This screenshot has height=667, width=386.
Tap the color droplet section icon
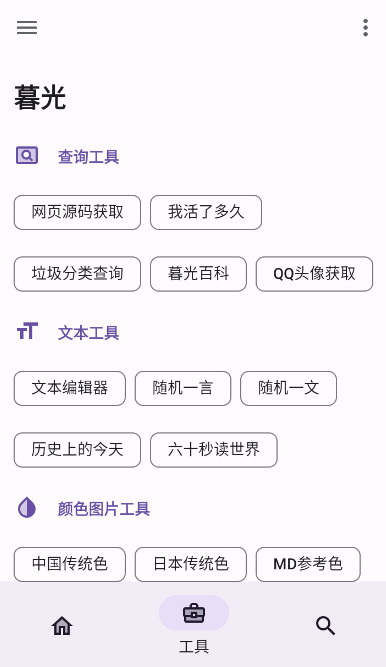[27, 508]
